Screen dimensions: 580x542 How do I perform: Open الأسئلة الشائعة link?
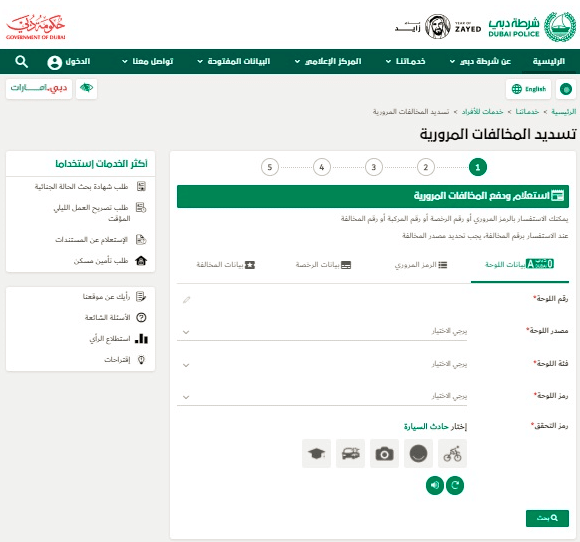coord(107,317)
